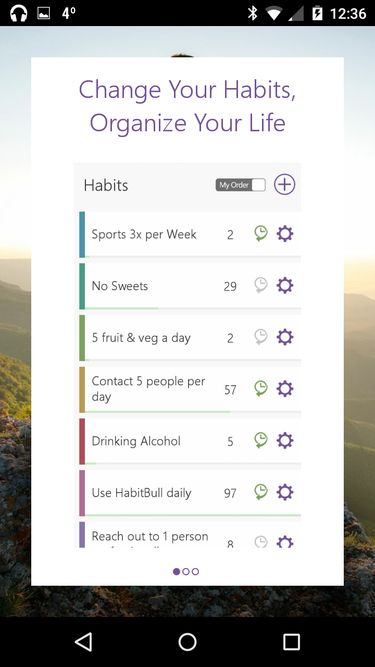Open settings gear for Contact 5 people per day

[x=285, y=389]
